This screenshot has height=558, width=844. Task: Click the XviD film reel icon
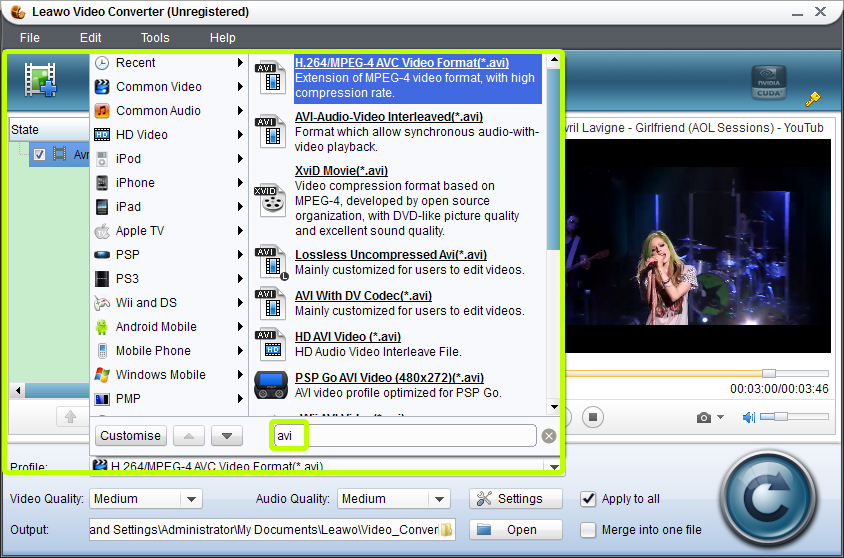pyautogui.click(x=272, y=201)
